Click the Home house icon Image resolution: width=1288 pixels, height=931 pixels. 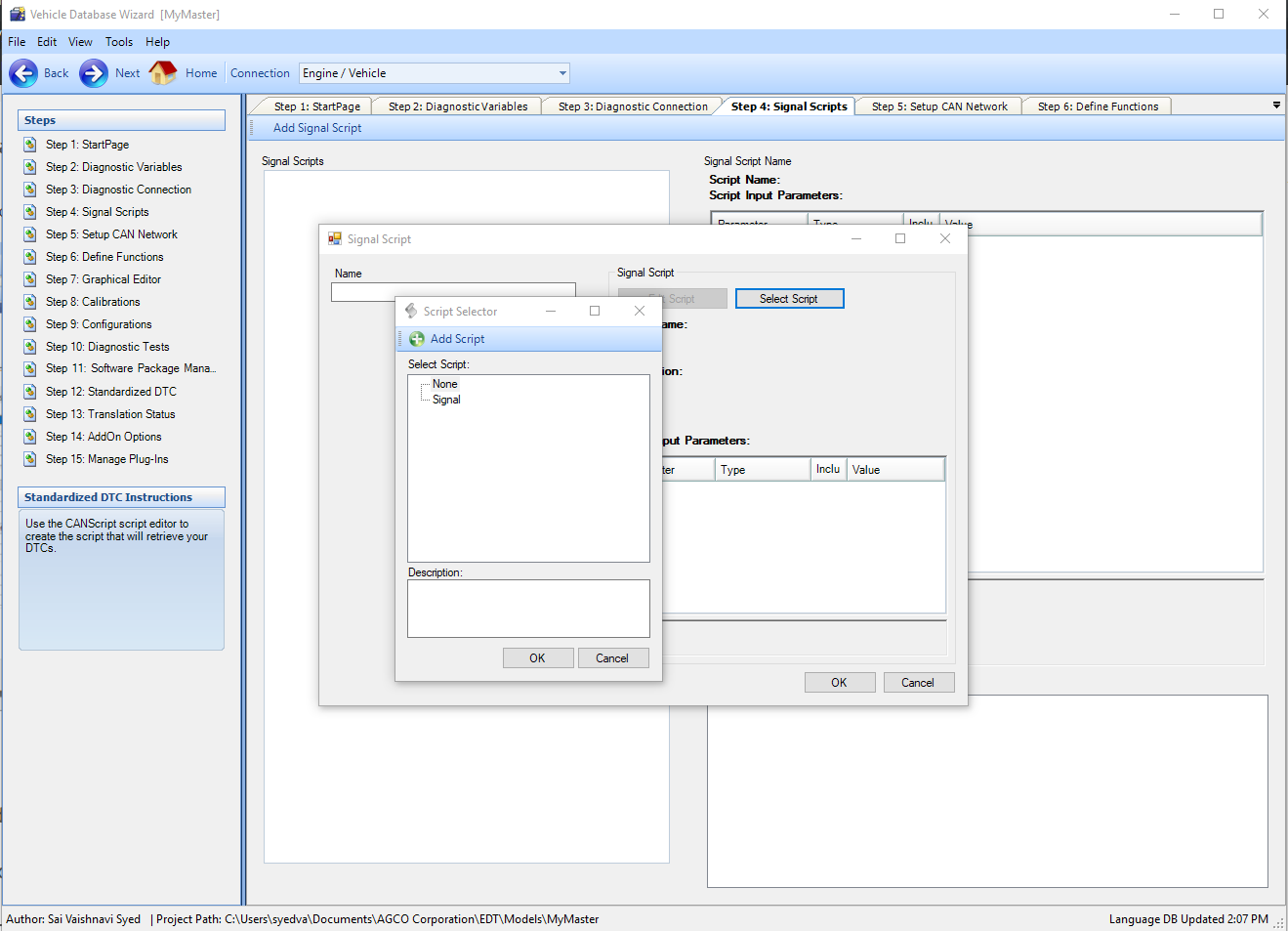[x=163, y=72]
